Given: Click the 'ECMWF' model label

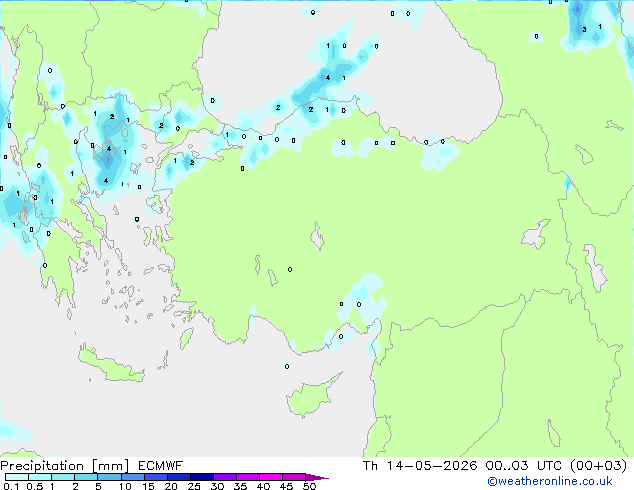Looking at the screenshot, I should point(161,466).
